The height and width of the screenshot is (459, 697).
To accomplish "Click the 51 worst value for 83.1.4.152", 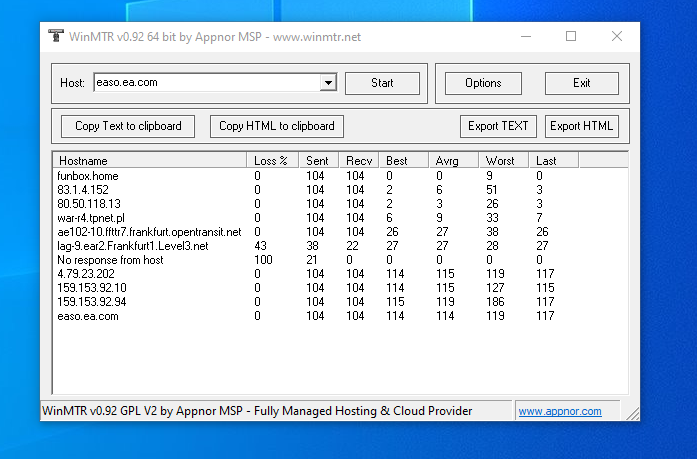I will (x=492, y=190).
